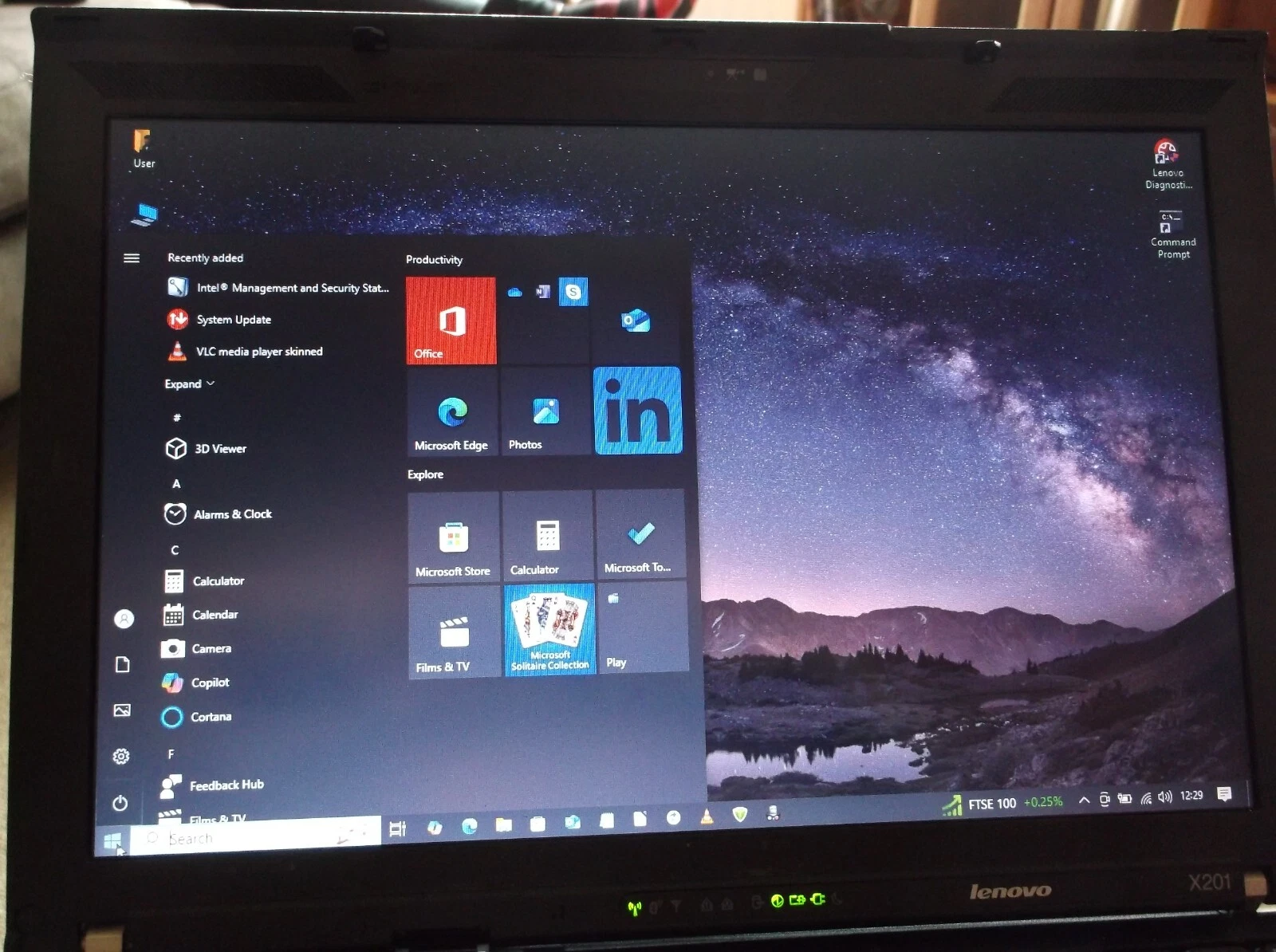Select the Command Prompt desktop shortcut
Image resolution: width=1276 pixels, height=952 pixels.
click(1173, 234)
